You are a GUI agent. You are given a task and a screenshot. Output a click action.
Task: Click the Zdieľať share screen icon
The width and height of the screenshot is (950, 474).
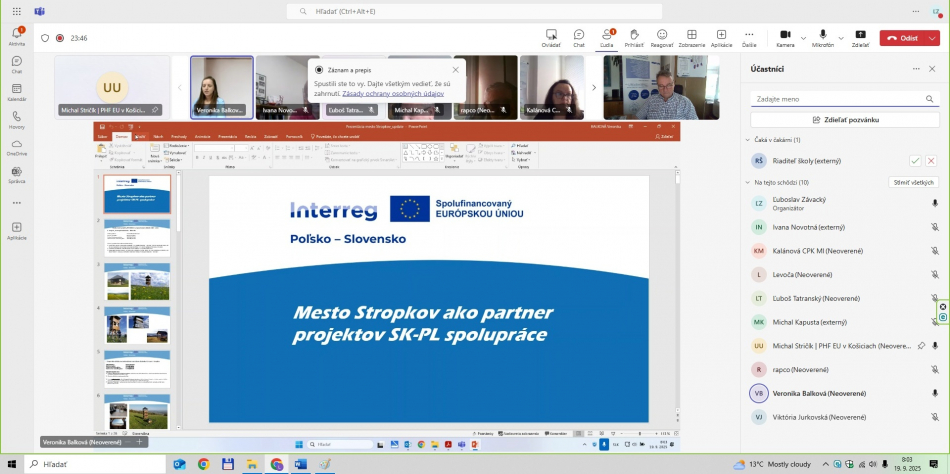tap(860, 37)
